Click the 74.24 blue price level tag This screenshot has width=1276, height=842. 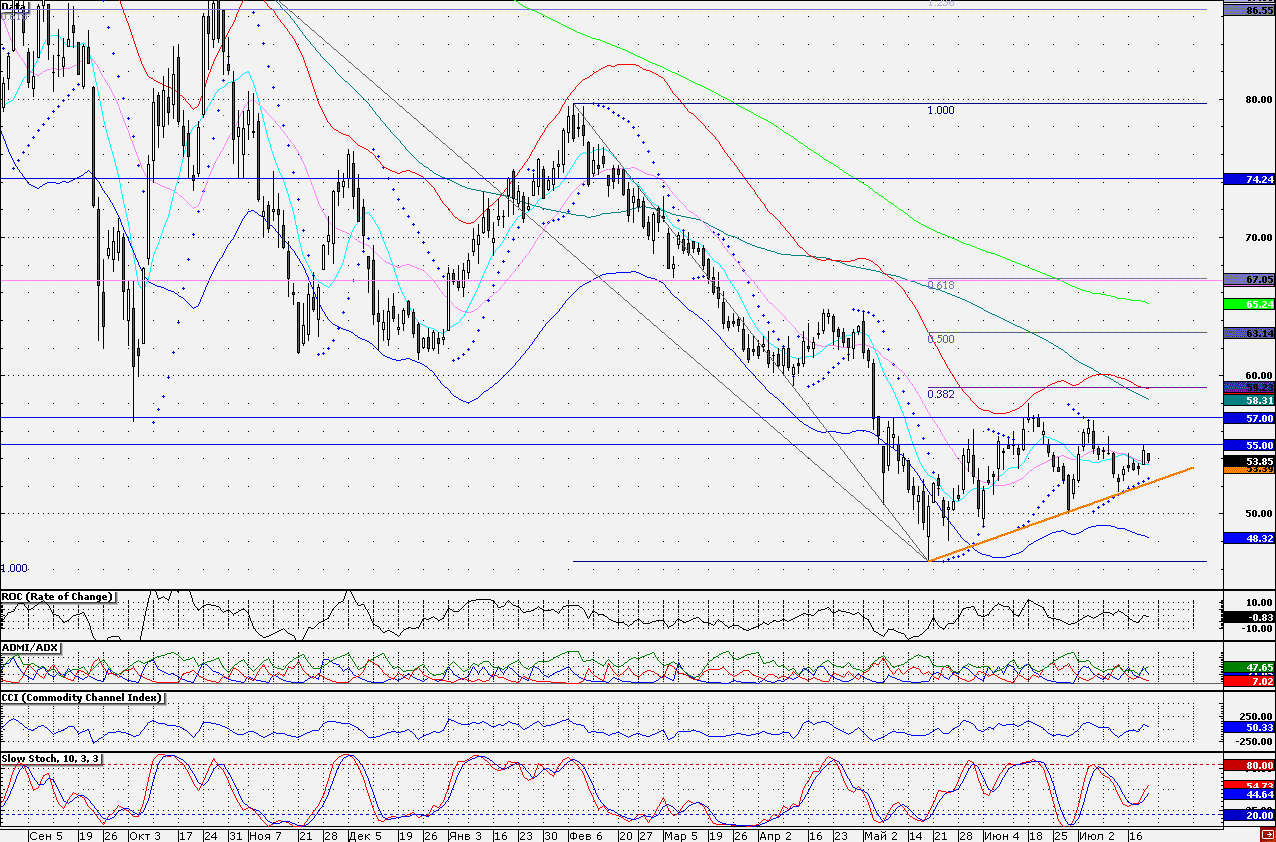[x=1250, y=179]
